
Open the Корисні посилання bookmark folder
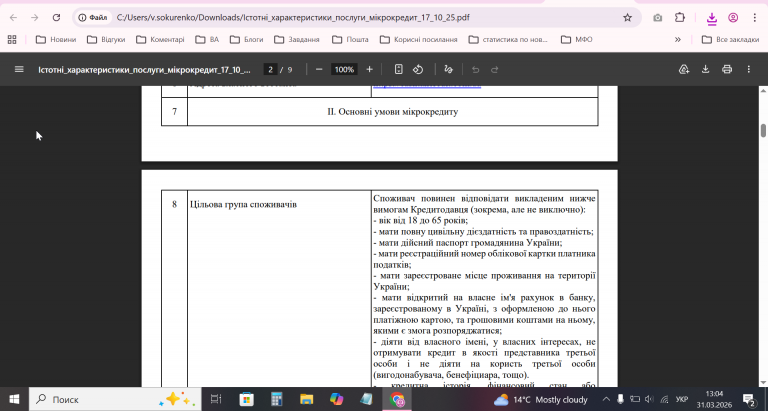point(419,40)
